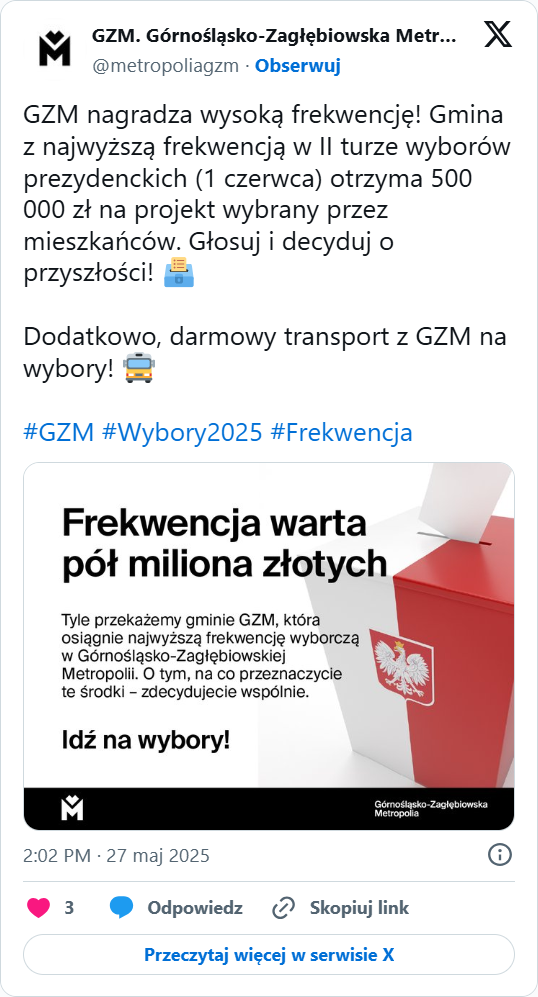Click the @metropoliagzm handle
The image size is (538, 997).
point(165,65)
